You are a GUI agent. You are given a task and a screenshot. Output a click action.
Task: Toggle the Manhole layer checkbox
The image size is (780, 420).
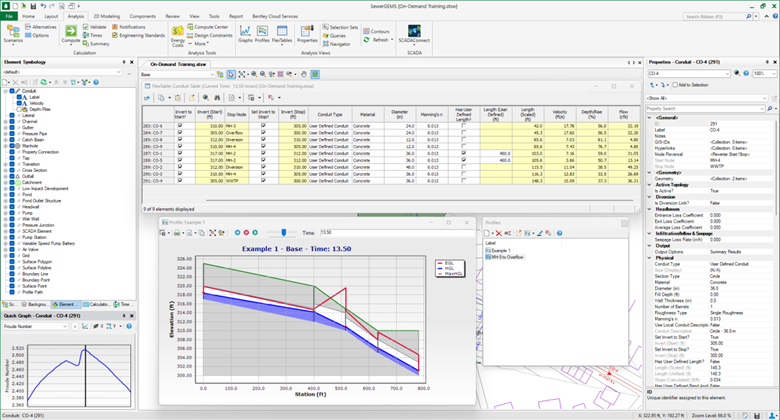(12, 146)
